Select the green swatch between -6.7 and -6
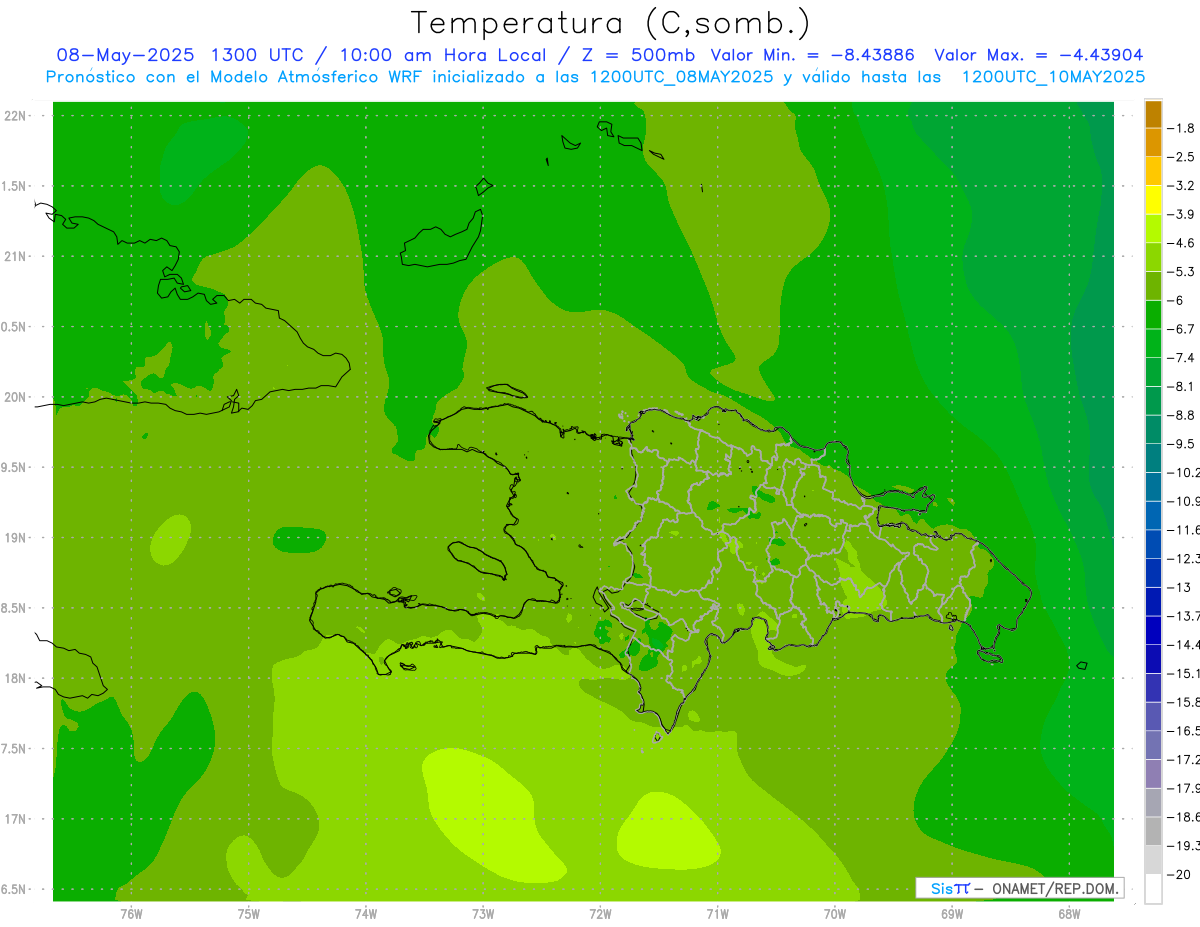The image size is (1200, 927). tap(1153, 315)
